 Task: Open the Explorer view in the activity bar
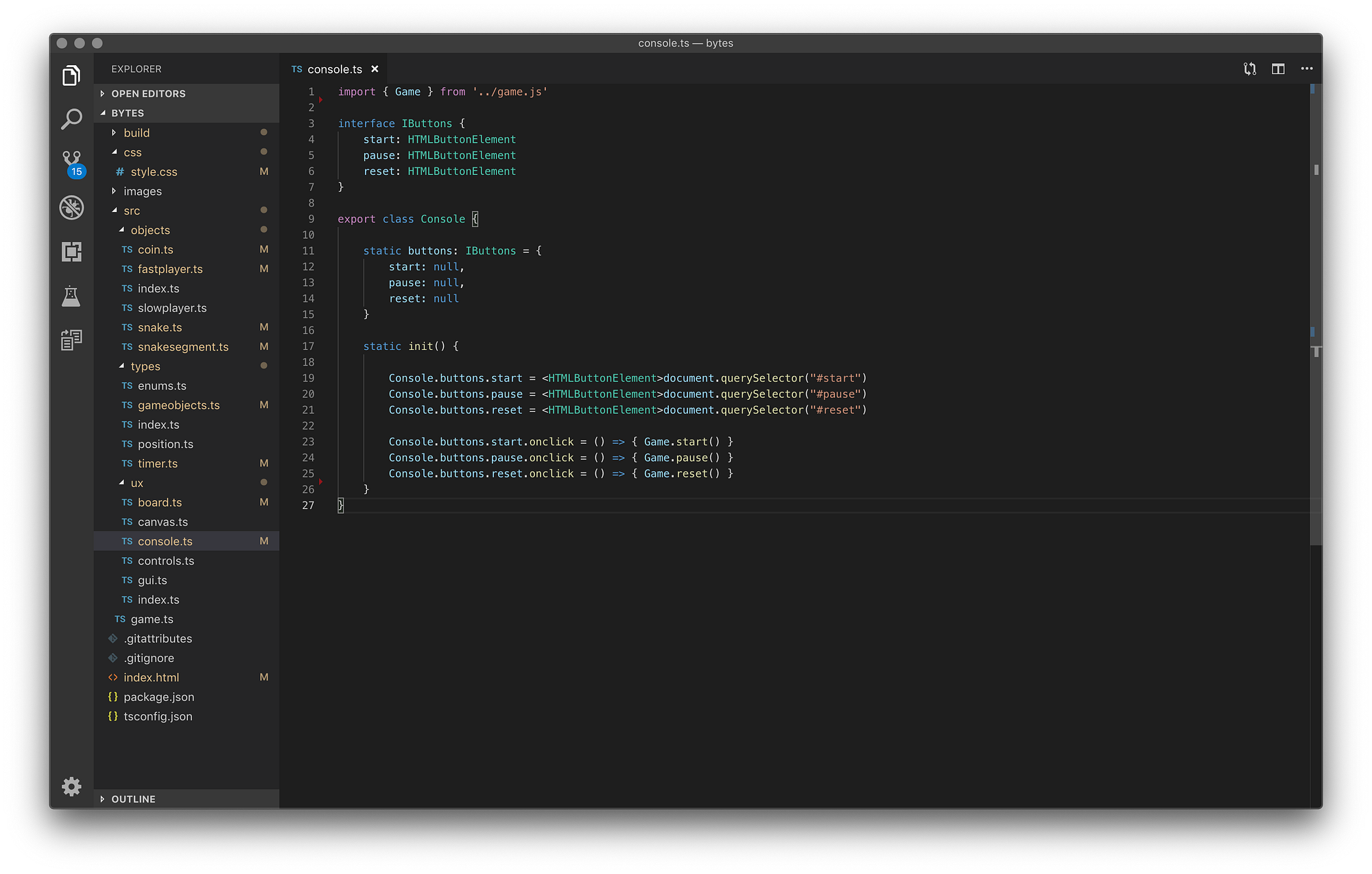[x=71, y=75]
